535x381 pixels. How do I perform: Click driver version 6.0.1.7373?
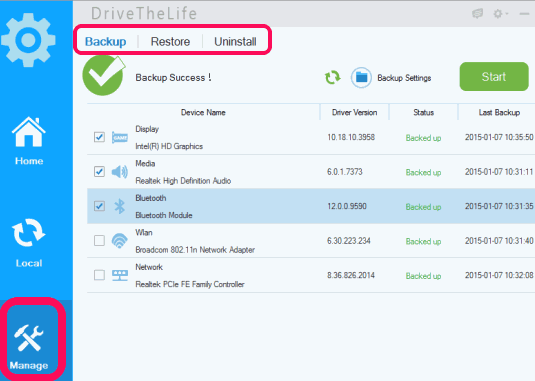pos(345,172)
